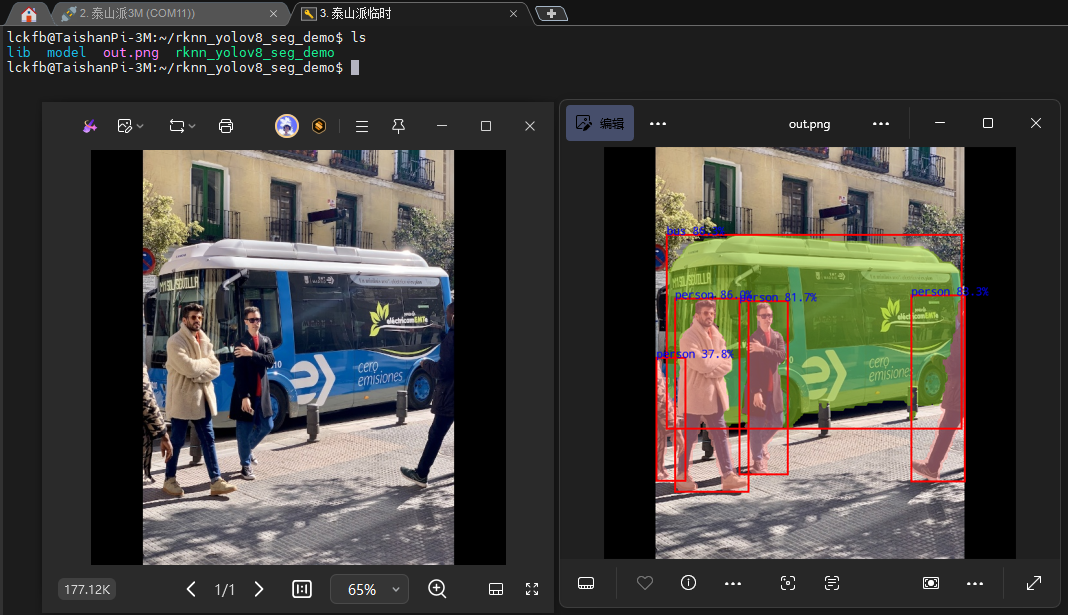Screen dimensions: 1068x615
Task: Open the rightmost more options in Photos bottom bar
Action: coord(975,584)
